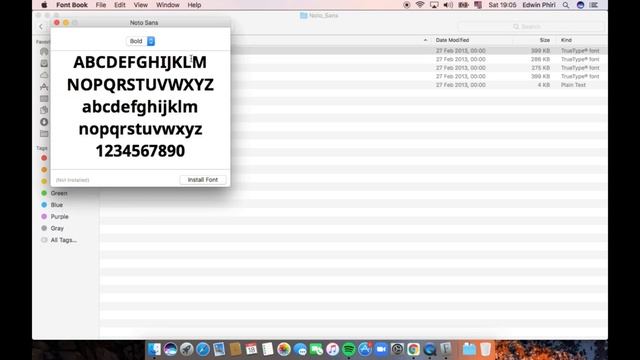The height and width of the screenshot is (360, 640).
Task: Open the folder stack in the Dock
Action: coord(469,349)
